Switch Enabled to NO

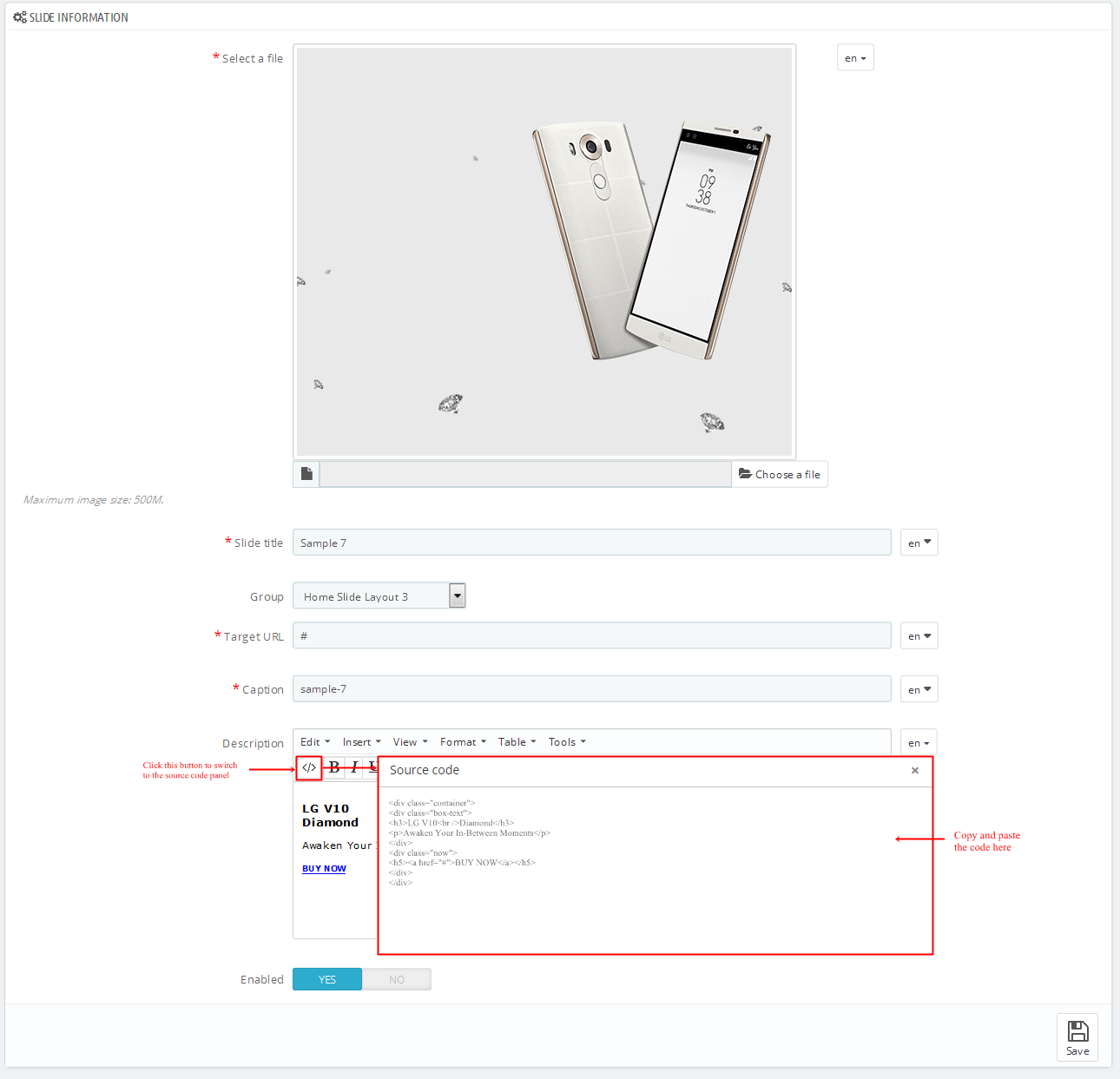[x=397, y=979]
